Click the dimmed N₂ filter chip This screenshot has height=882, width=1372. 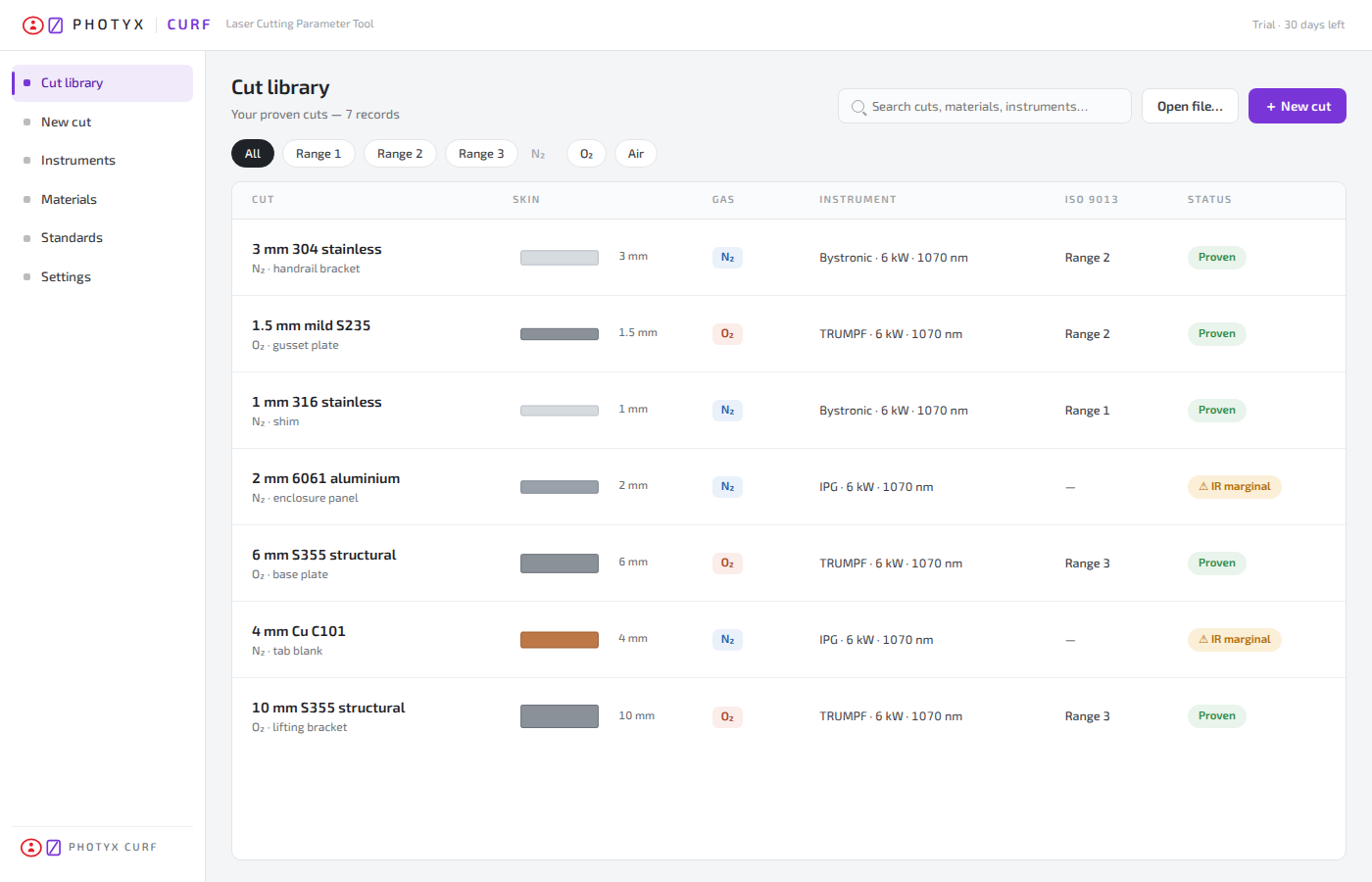(538, 154)
